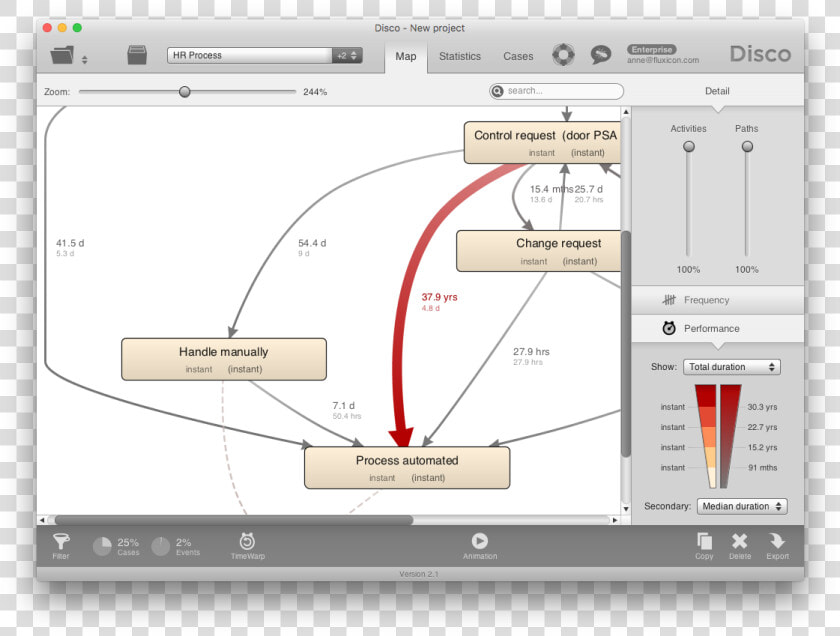The image size is (840, 636).
Task: Click the Disco logo
Action: pyautogui.click(x=760, y=54)
